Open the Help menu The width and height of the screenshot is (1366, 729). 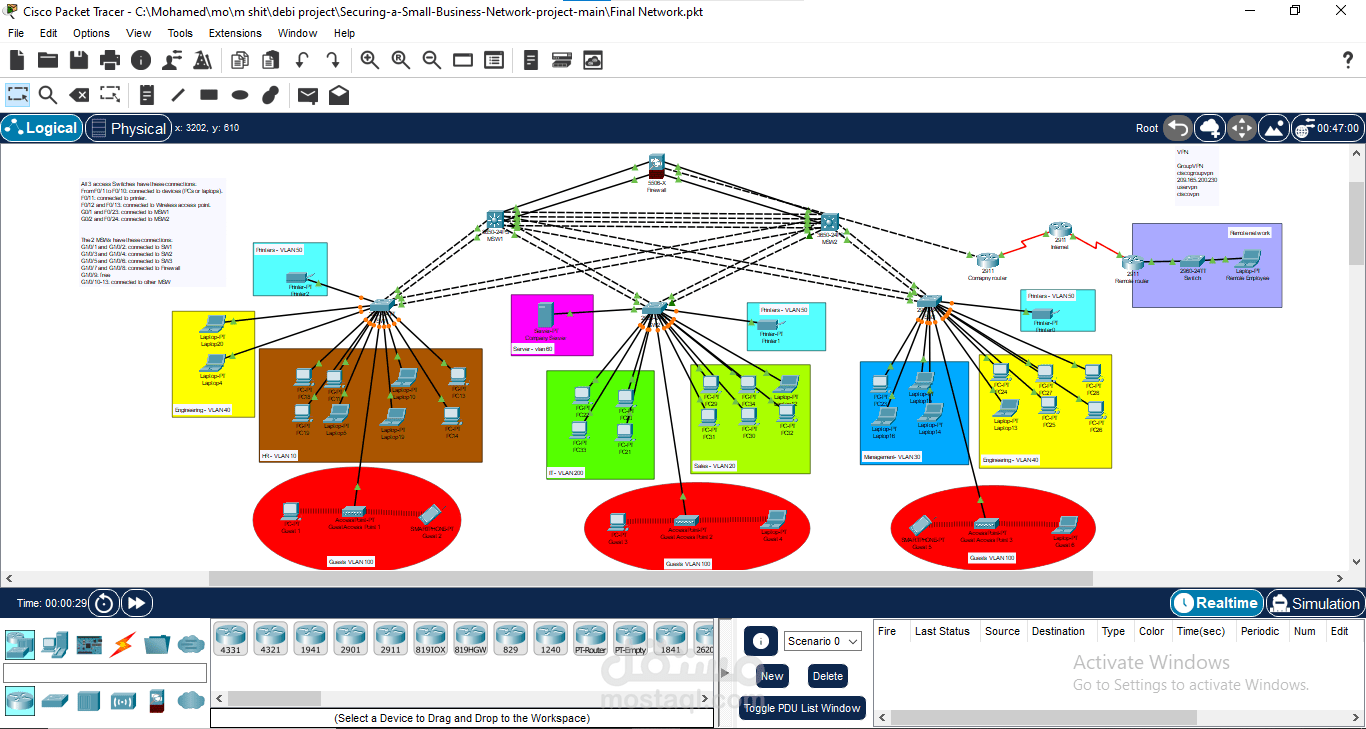click(344, 33)
